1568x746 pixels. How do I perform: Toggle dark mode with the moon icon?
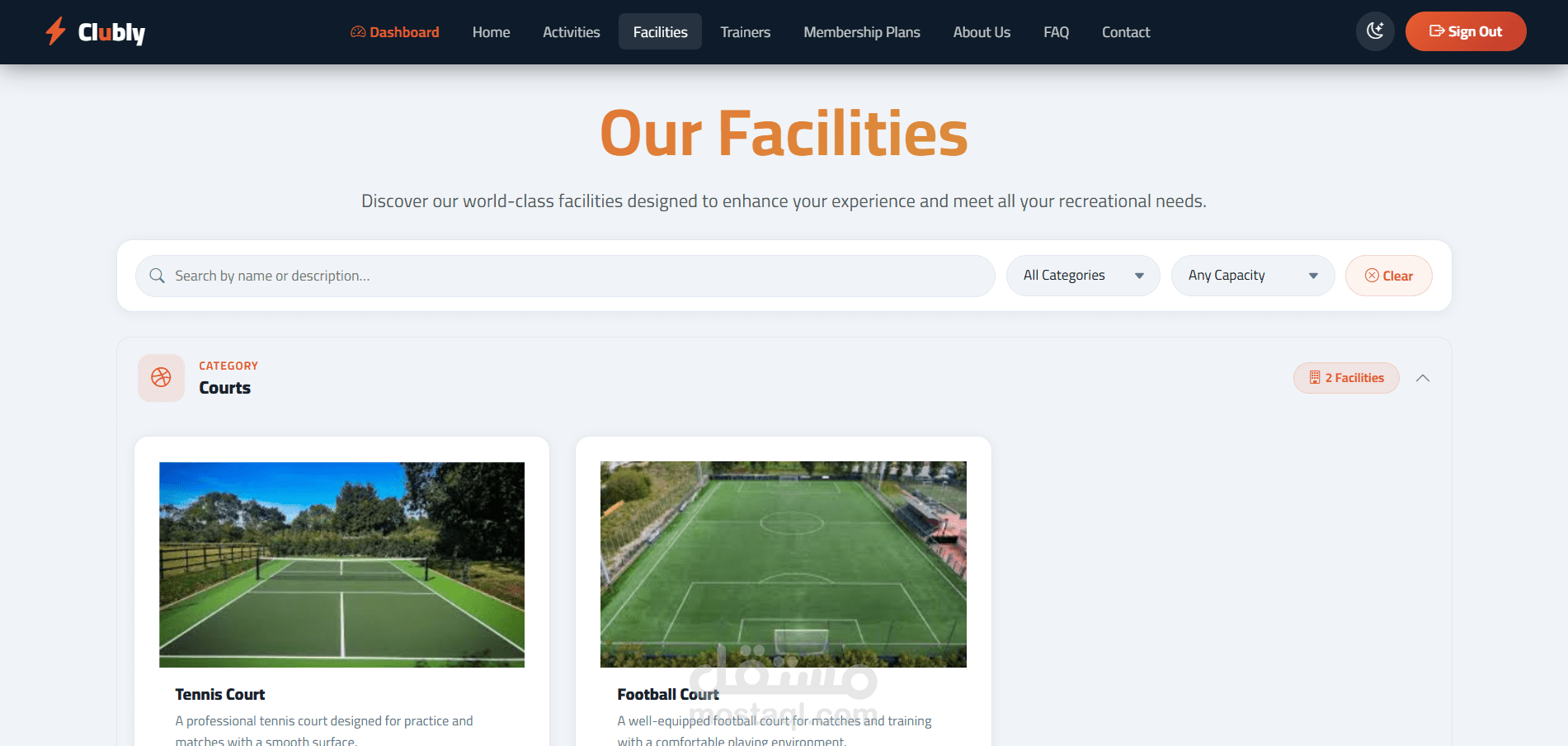[1375, 31]
